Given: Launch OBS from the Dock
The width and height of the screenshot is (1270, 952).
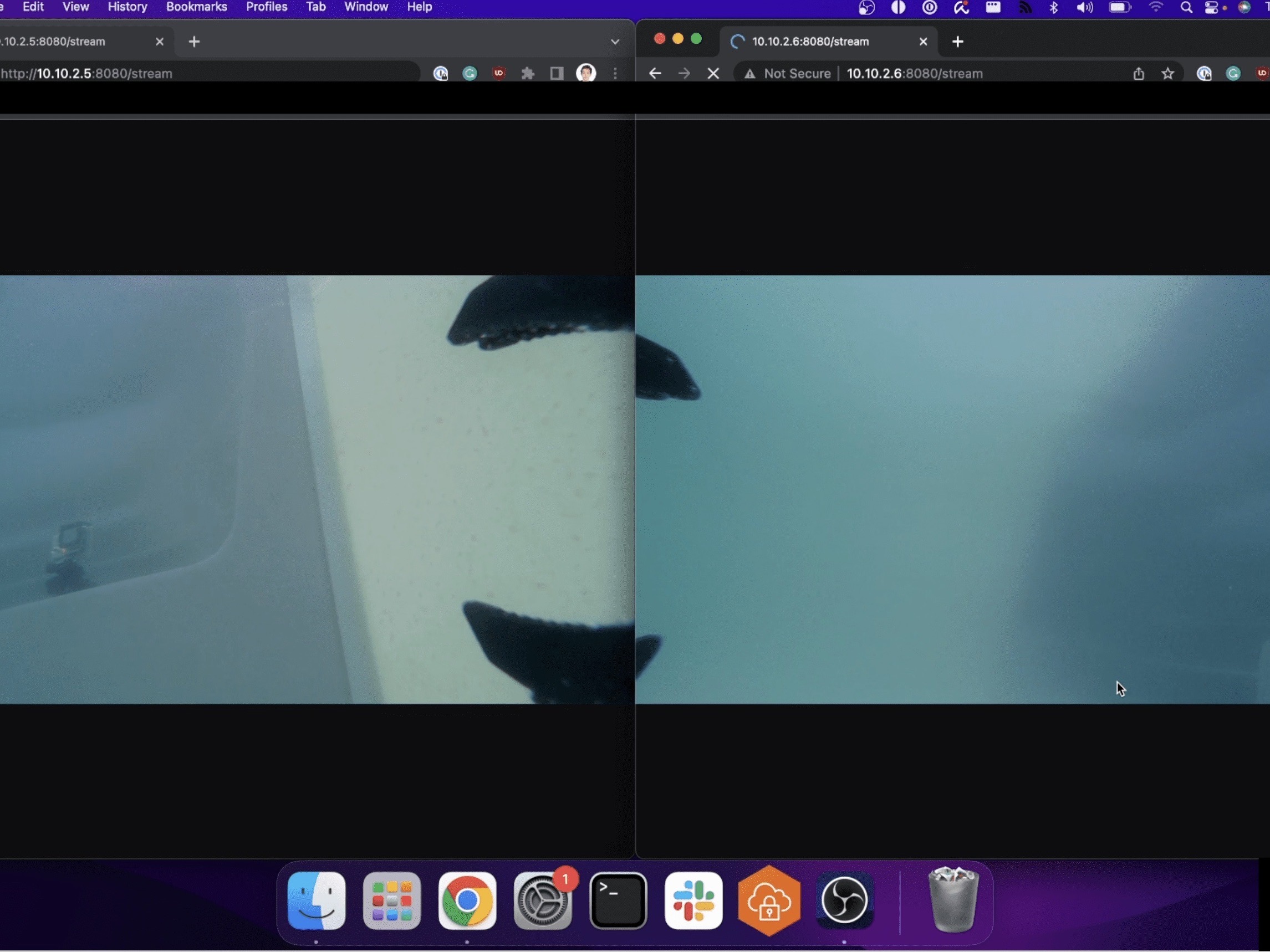Looking at the screenshot, I should click(844, 900).
